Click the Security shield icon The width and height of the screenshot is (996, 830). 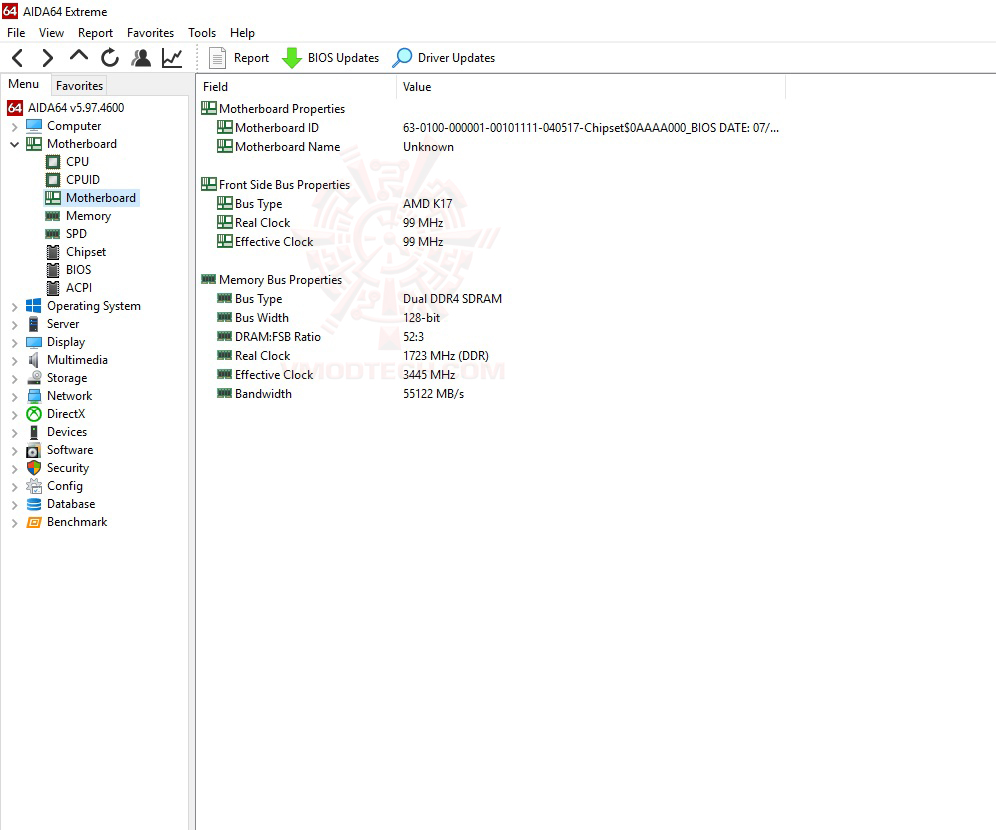pyautogui.click(x=34, y=468)
